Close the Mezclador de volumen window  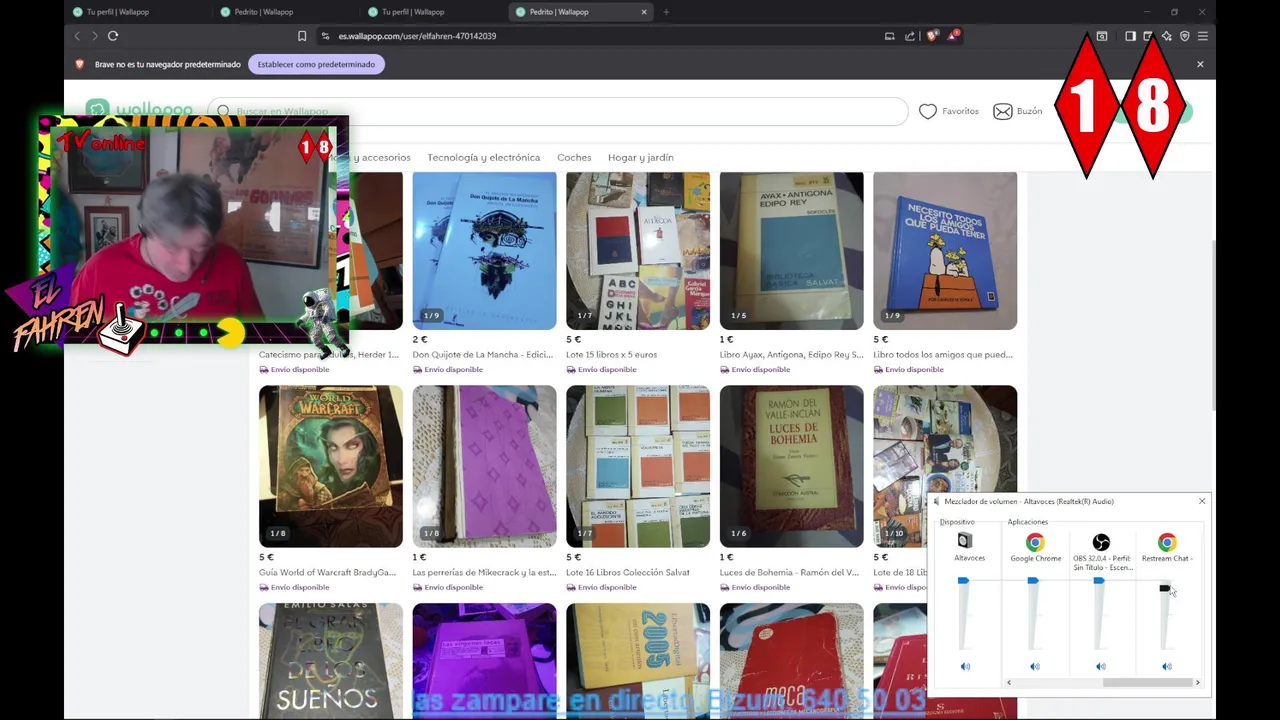pyautogui.click(x=1202, y=501)
